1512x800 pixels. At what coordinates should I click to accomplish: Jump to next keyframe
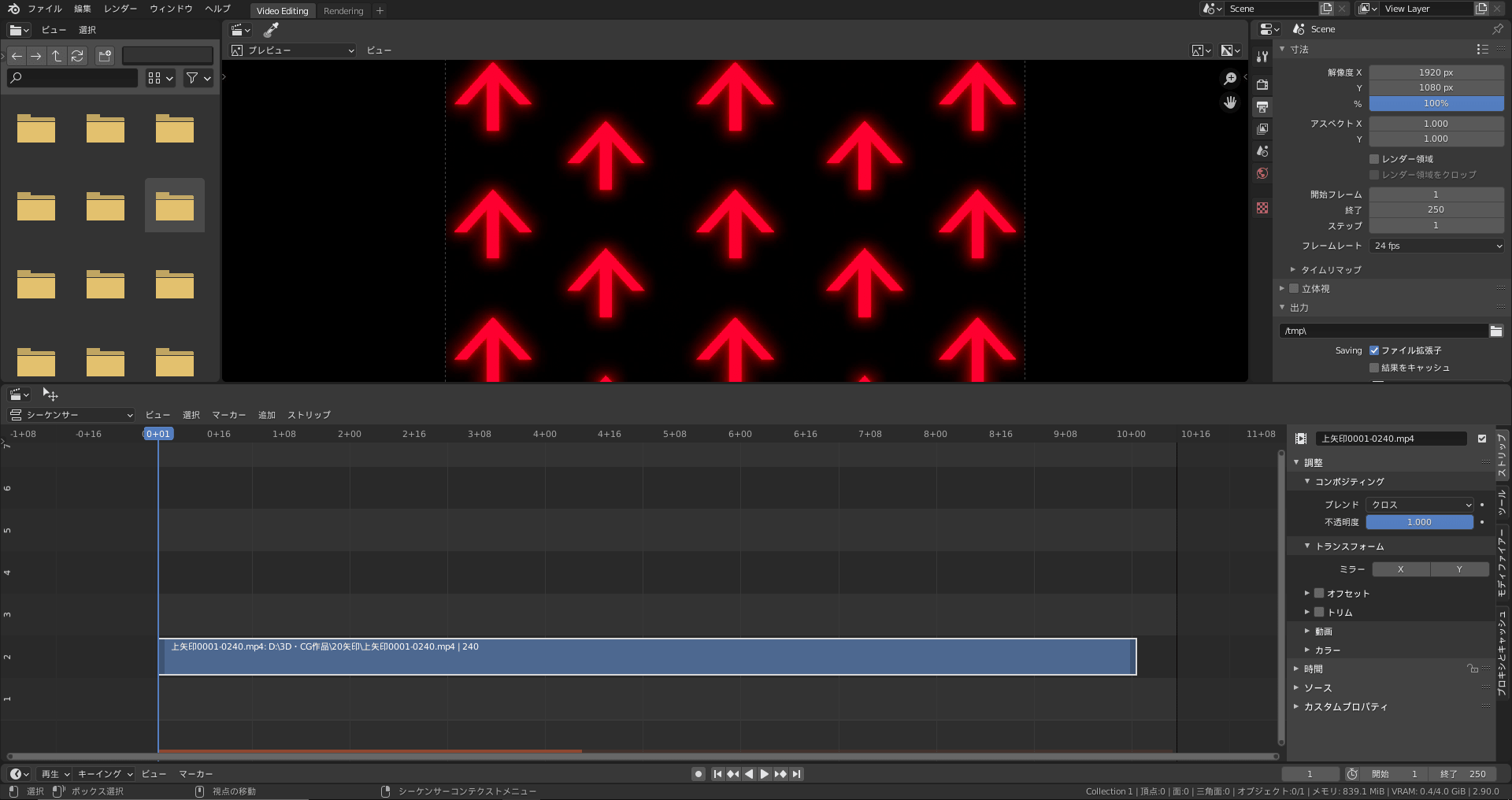780,774
